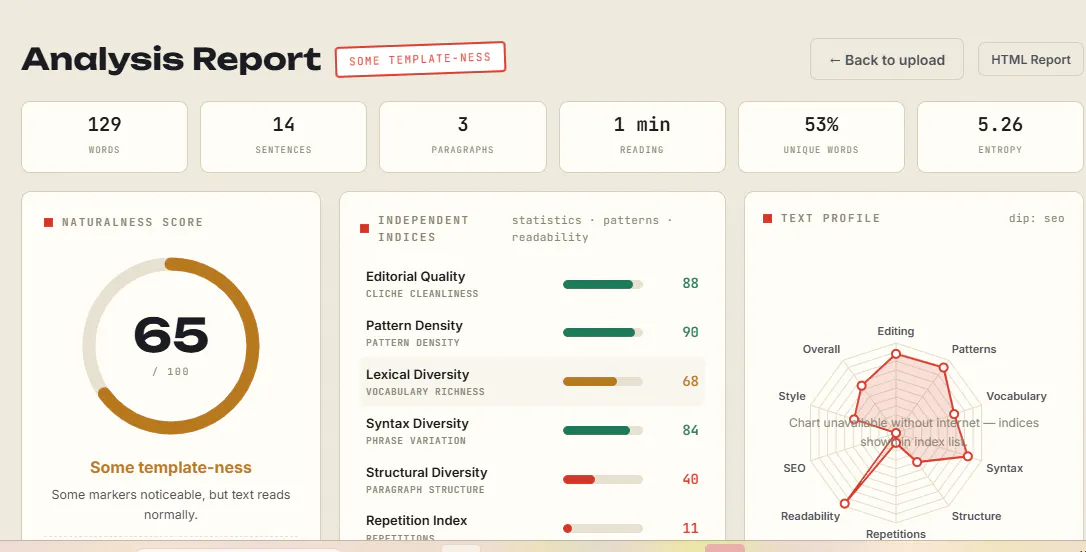The height and width of the screenshot is (552, 1086).
Task: Select the 3 Paragraphs stat card
Action: 463,136
